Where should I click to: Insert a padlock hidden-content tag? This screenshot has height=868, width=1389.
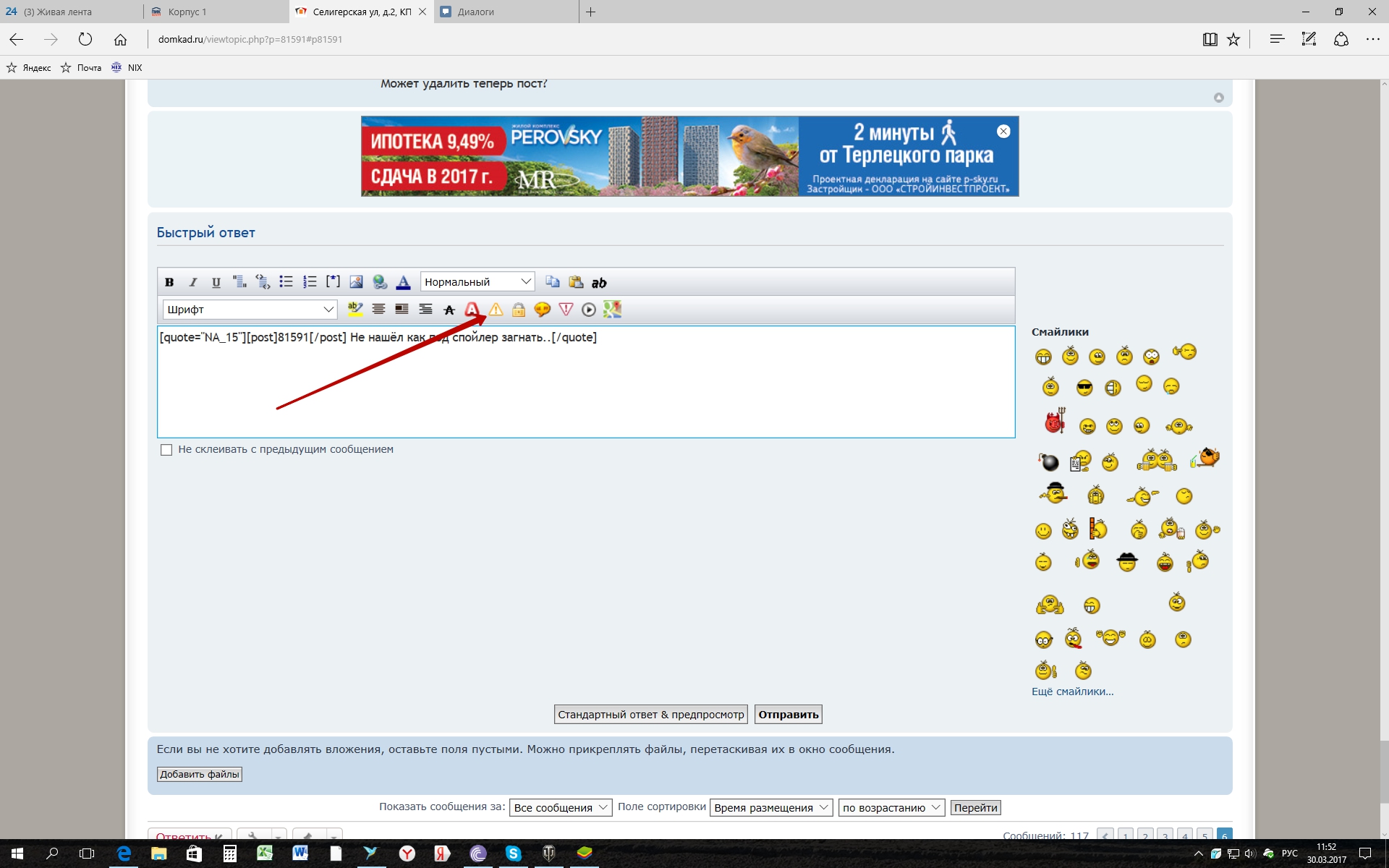pyautogui.click(x=519, y=310)
